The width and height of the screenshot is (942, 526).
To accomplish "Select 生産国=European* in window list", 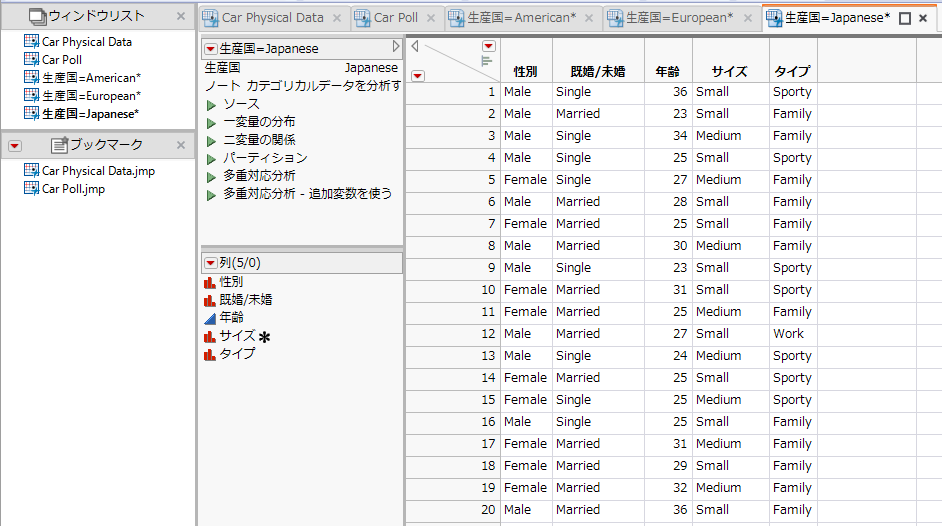I will pos(91,96).
